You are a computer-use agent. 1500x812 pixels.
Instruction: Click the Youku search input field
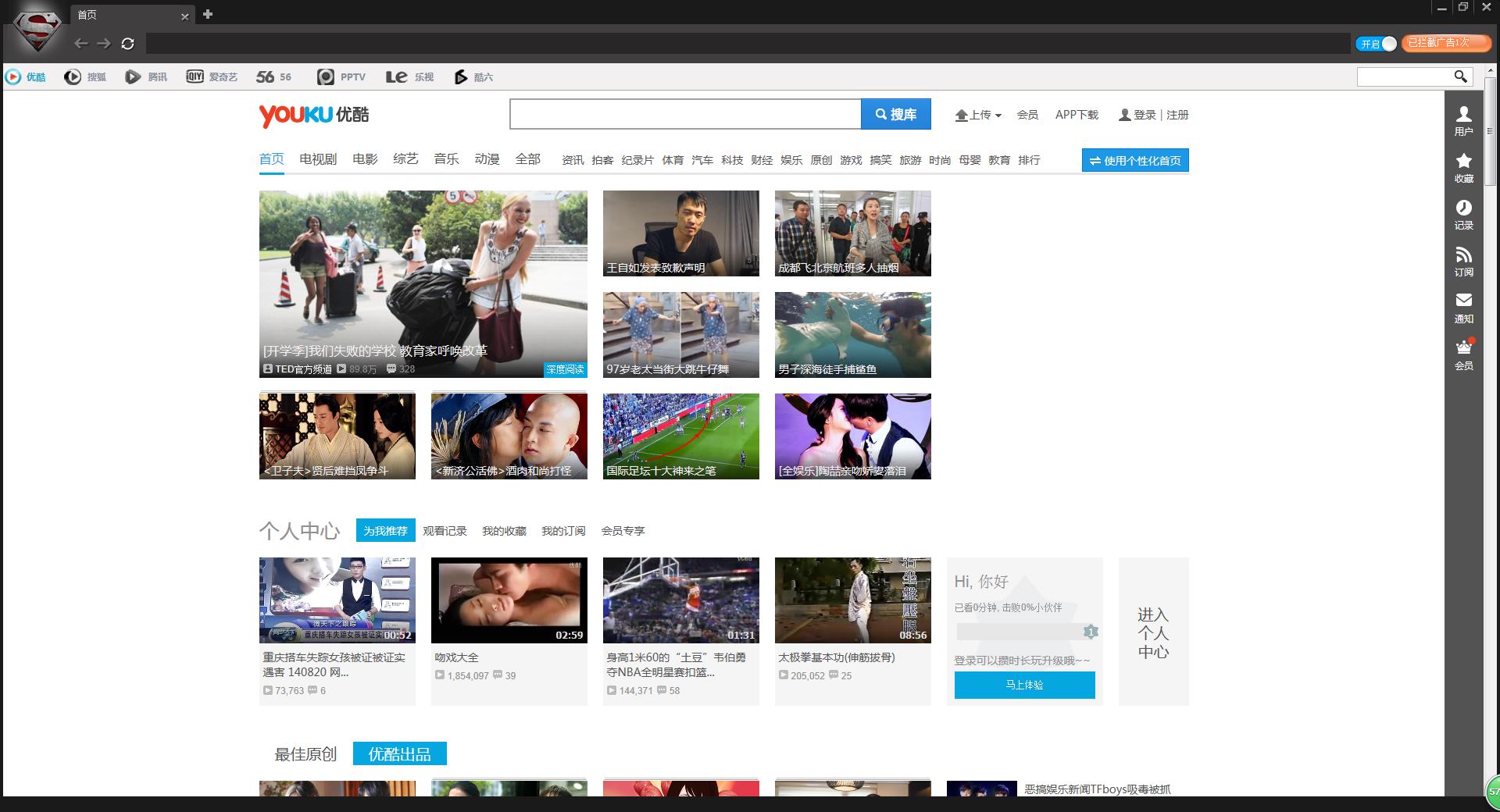(x=685, y=114)
